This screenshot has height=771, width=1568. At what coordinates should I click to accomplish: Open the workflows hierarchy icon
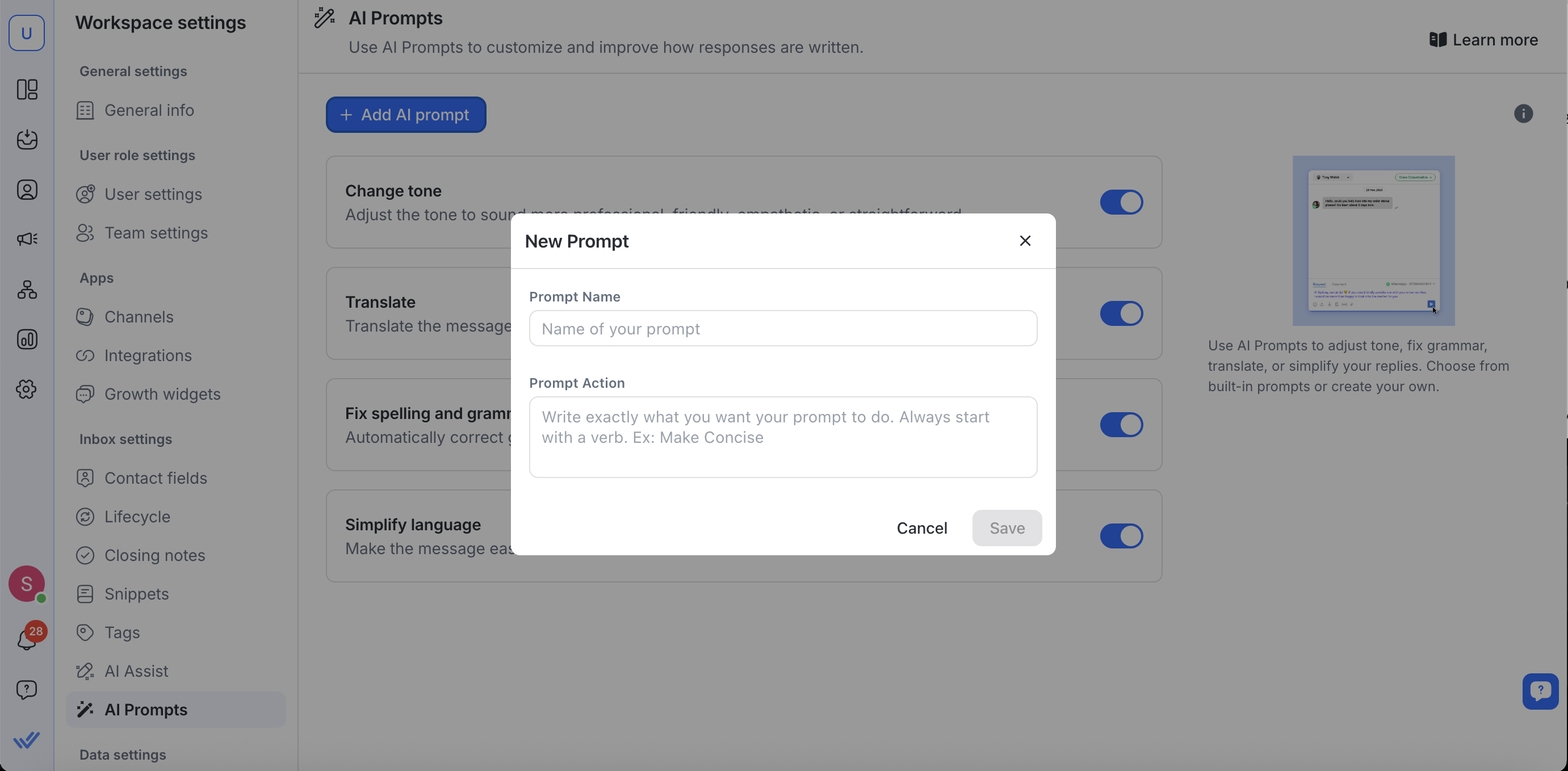tap(27, 290)
